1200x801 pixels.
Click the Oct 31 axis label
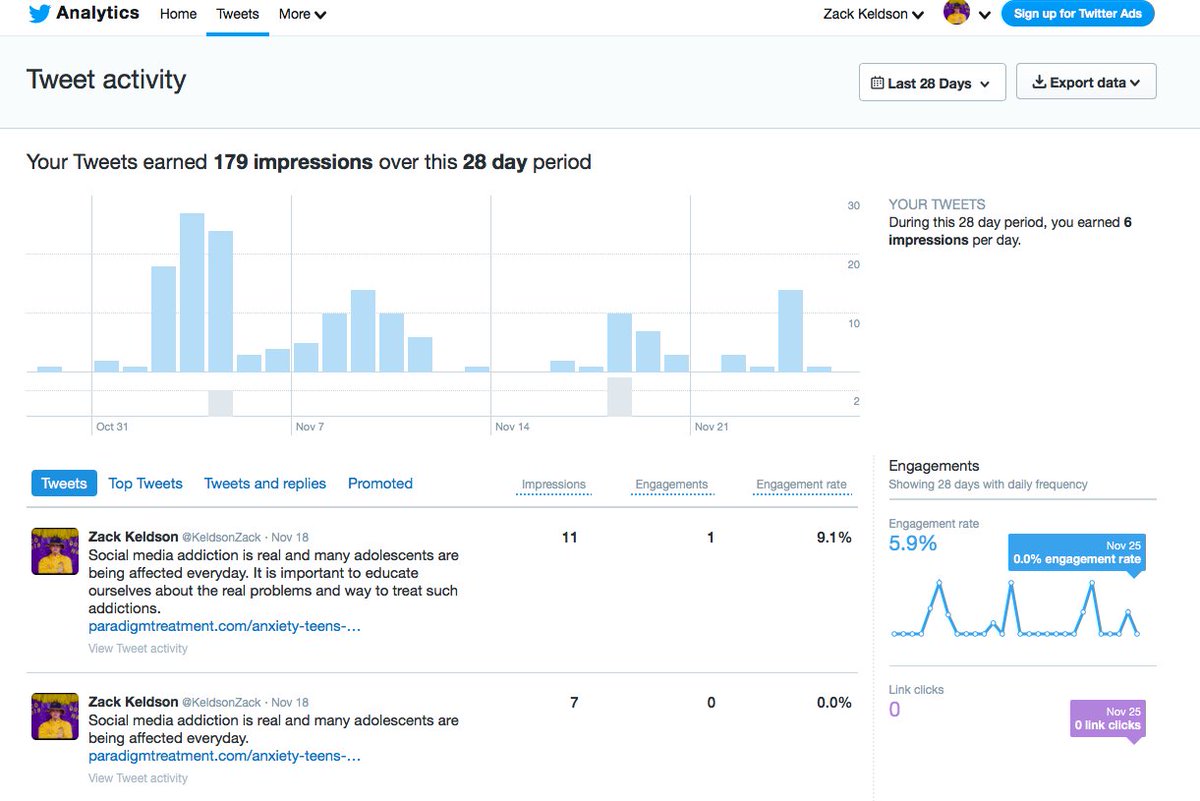[112, 427]
